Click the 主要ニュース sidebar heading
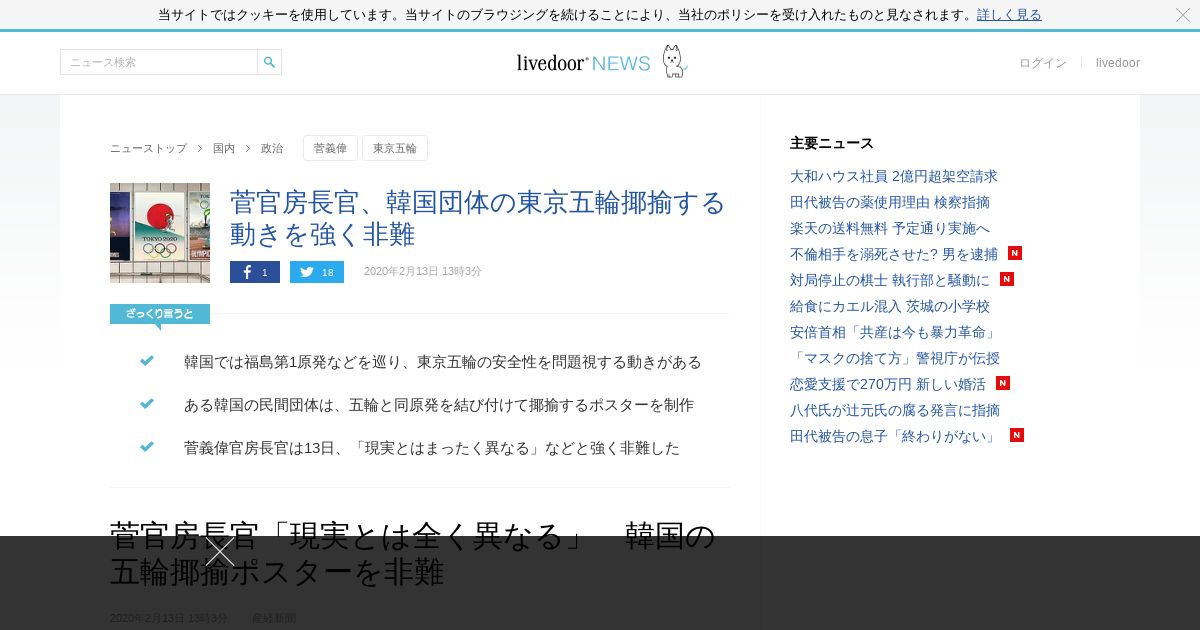The height and width of the screenshot is (630, 1200). [x=832, y=143]
